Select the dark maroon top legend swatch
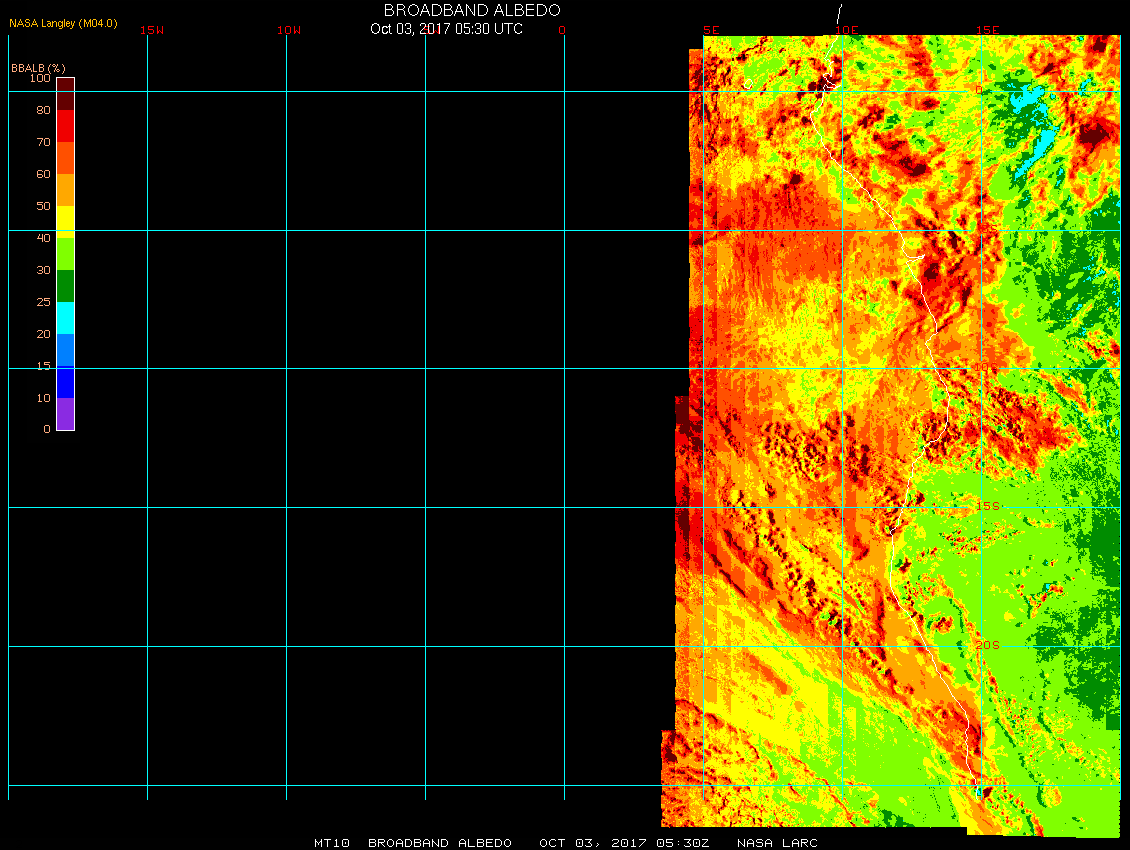 point(65,85)
